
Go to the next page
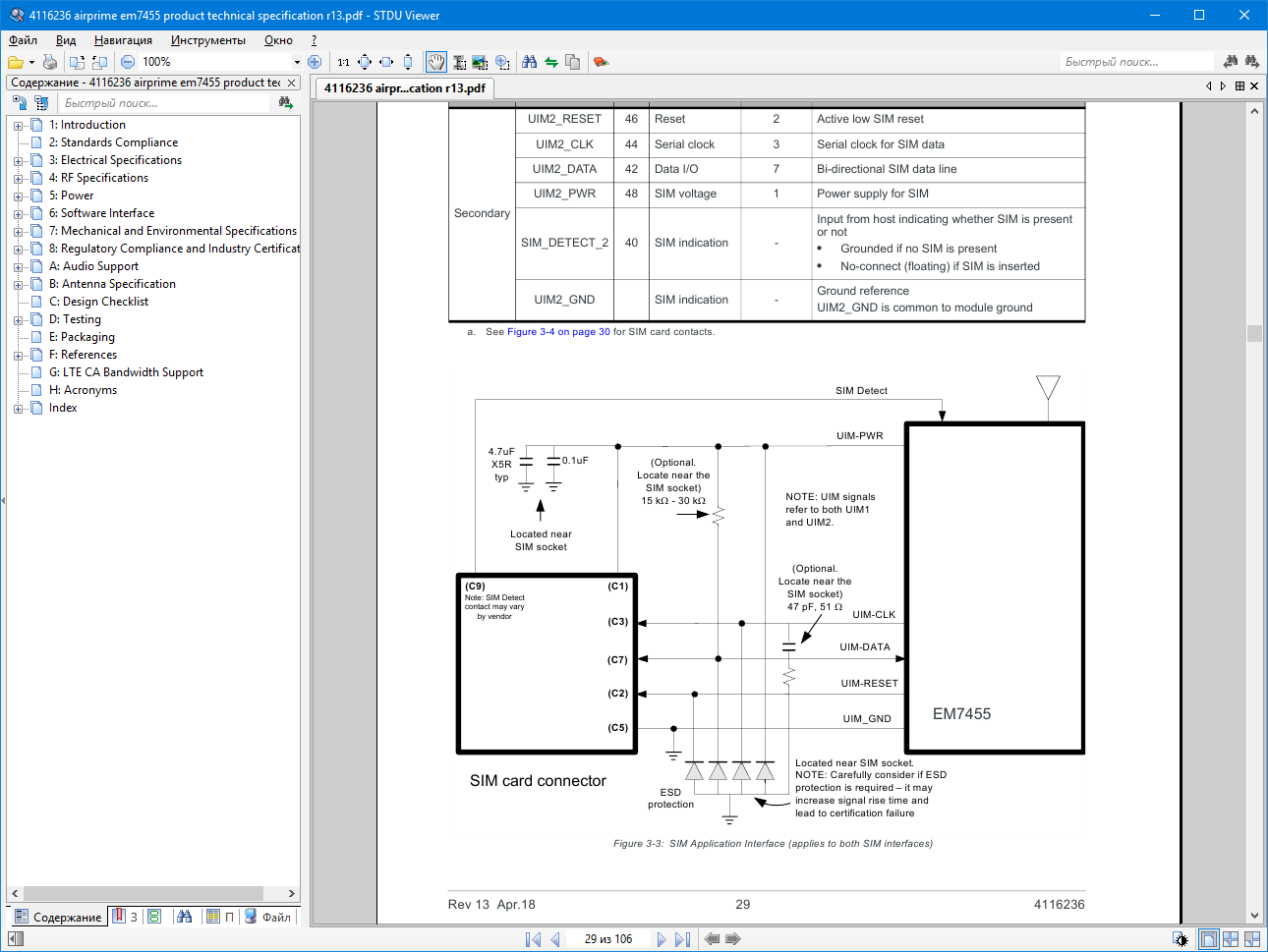[x=661, y=939]
